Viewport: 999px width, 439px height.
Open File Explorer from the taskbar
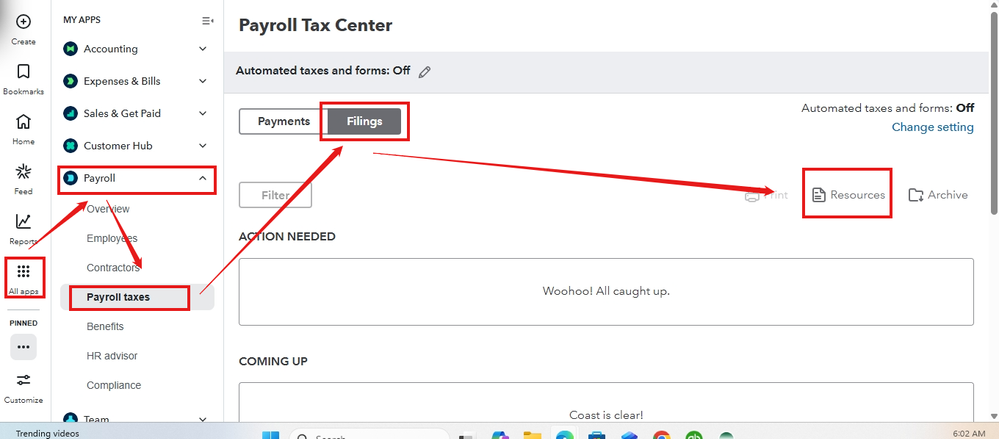tap(532, 435)
